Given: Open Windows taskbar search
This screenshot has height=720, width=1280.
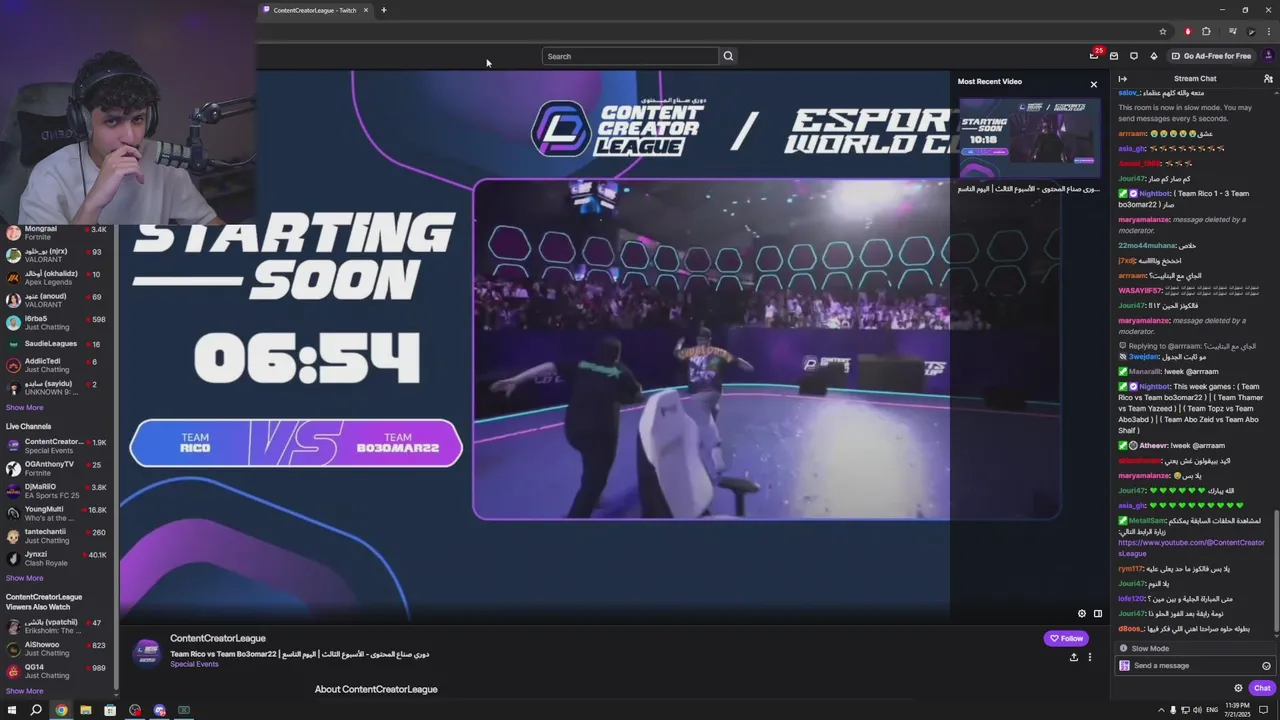Looking at the screenshot, I should click(x=36, y=710).
